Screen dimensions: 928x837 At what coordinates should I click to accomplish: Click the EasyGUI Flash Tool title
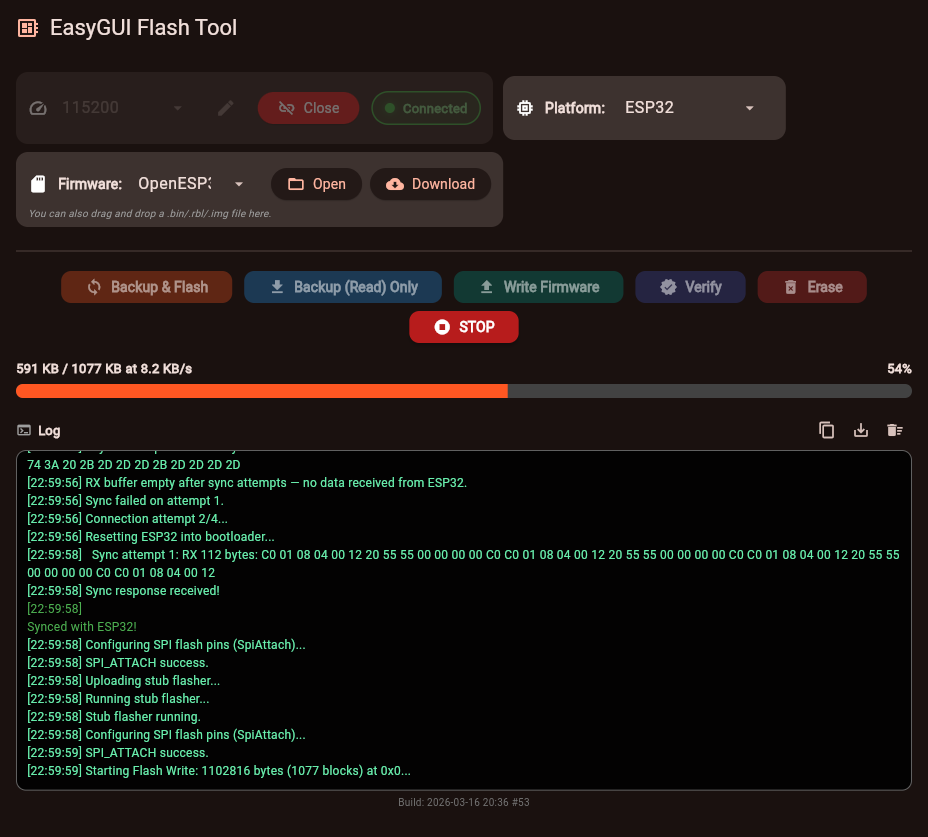click(x=143, y=28)
